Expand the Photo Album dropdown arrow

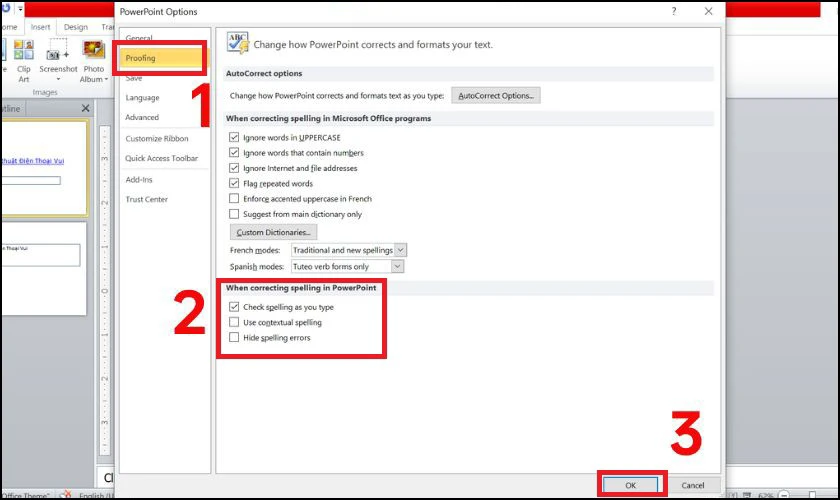click(106, 79)
